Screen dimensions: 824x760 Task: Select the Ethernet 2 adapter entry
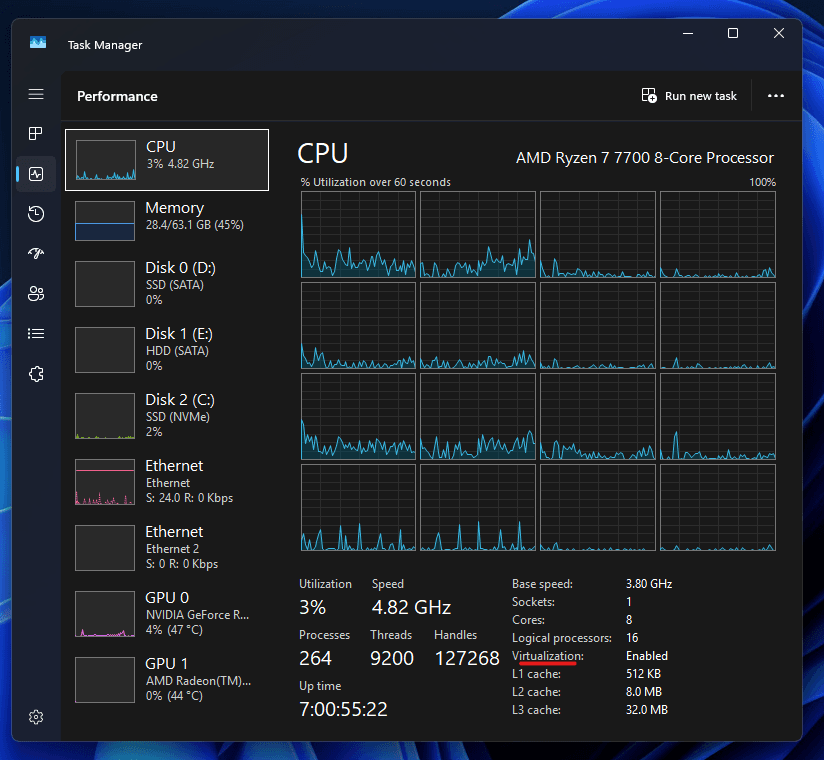[x=167, y=548]
